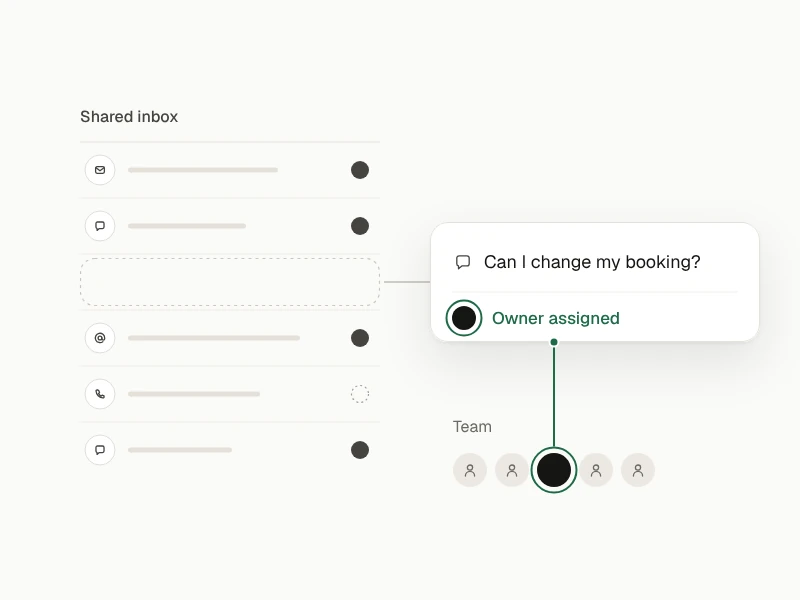This screenshot has width=800, height=600.
Task: Select the @ mention icon in the inbox
Action: tap(100, 338)
